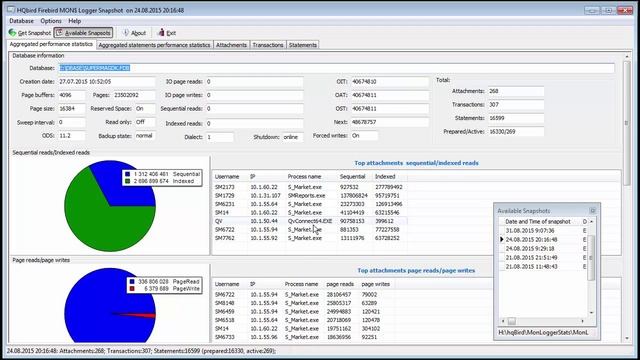640x360 pixels.
Task: Click the Top attachments sequential/indexed reads heading
Action: tap(416, 163)
